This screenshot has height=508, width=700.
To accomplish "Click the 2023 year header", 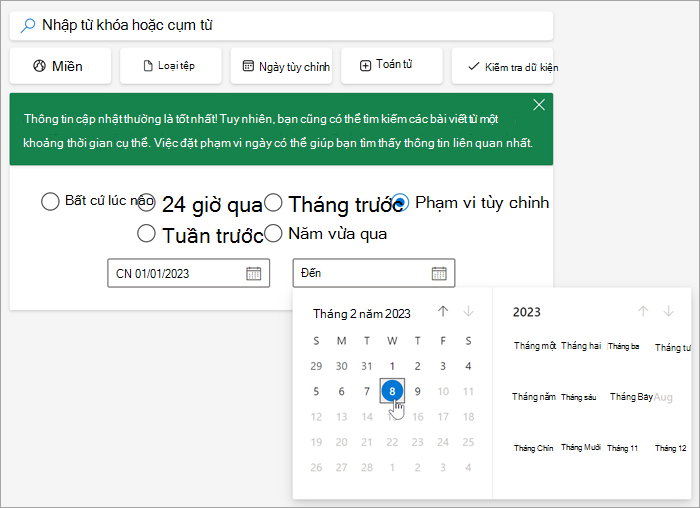I will point(527,312).
